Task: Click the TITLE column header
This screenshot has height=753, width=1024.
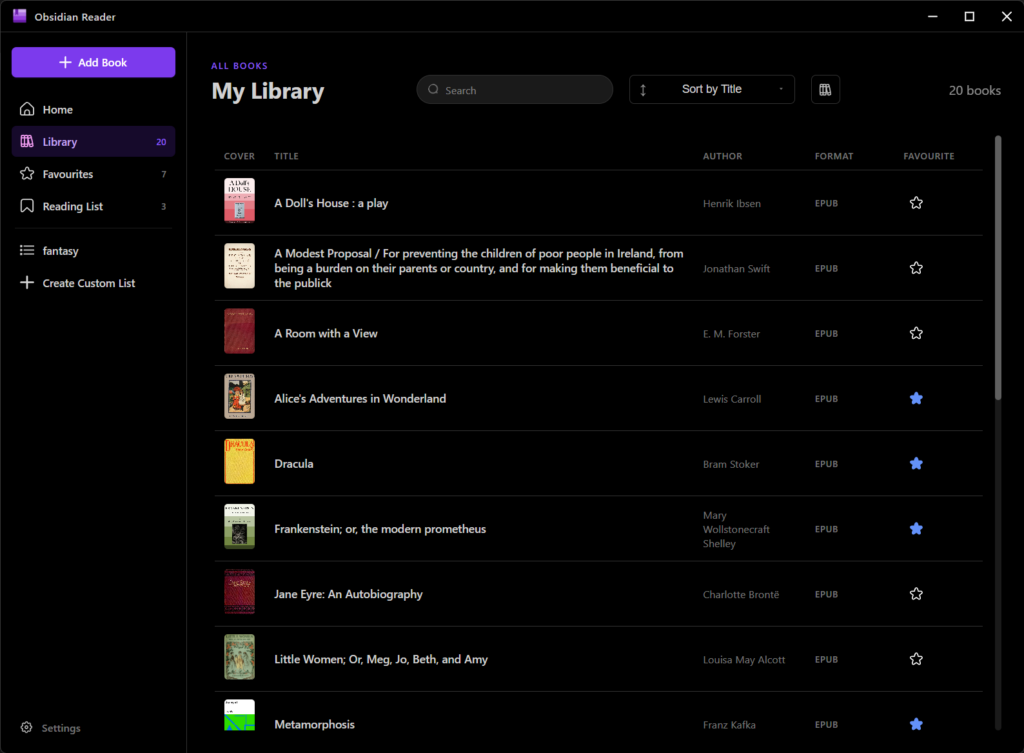Action: [286, 156]
